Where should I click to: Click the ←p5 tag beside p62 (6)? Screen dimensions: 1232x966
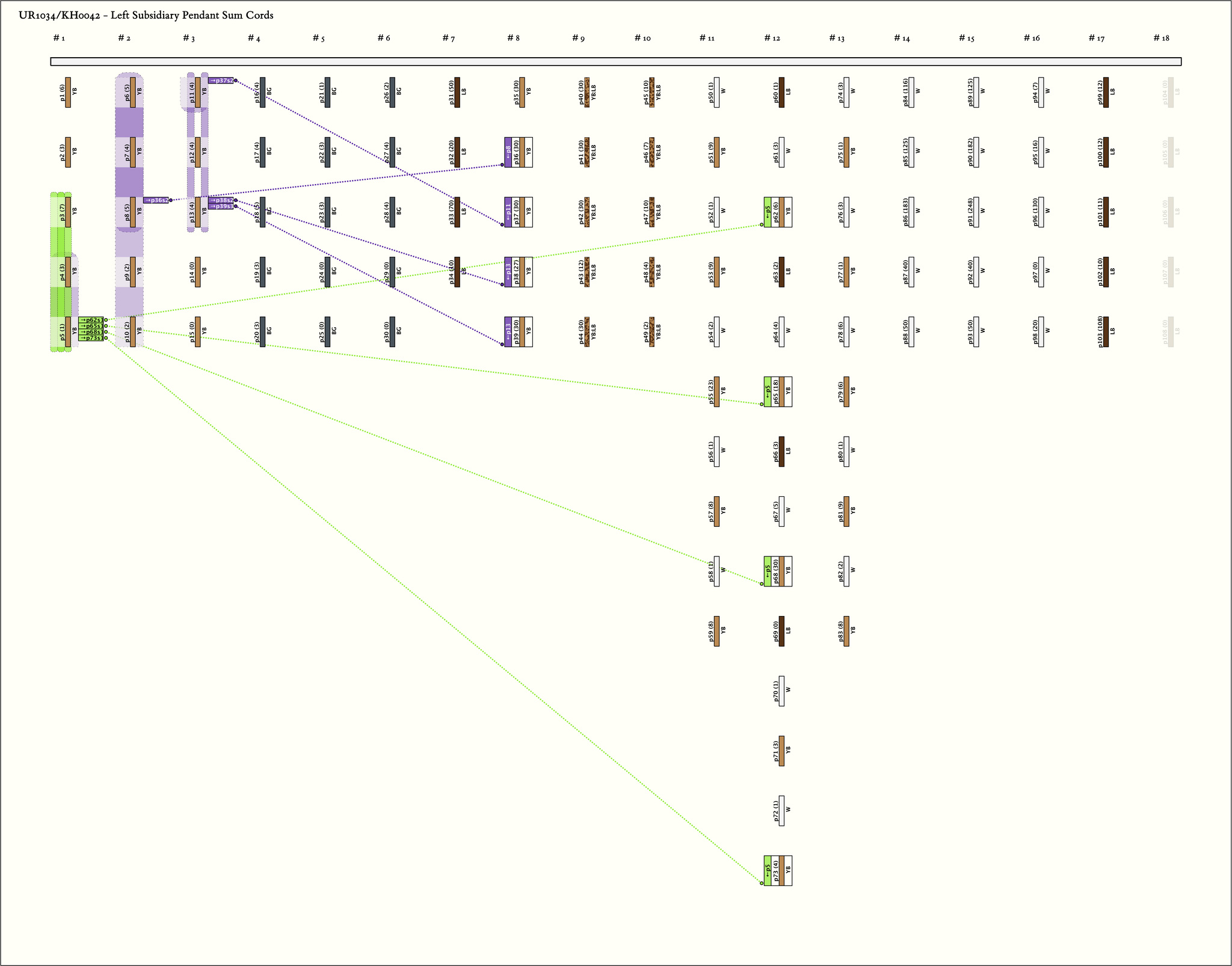pyautogui.click(x=768, y=212)
